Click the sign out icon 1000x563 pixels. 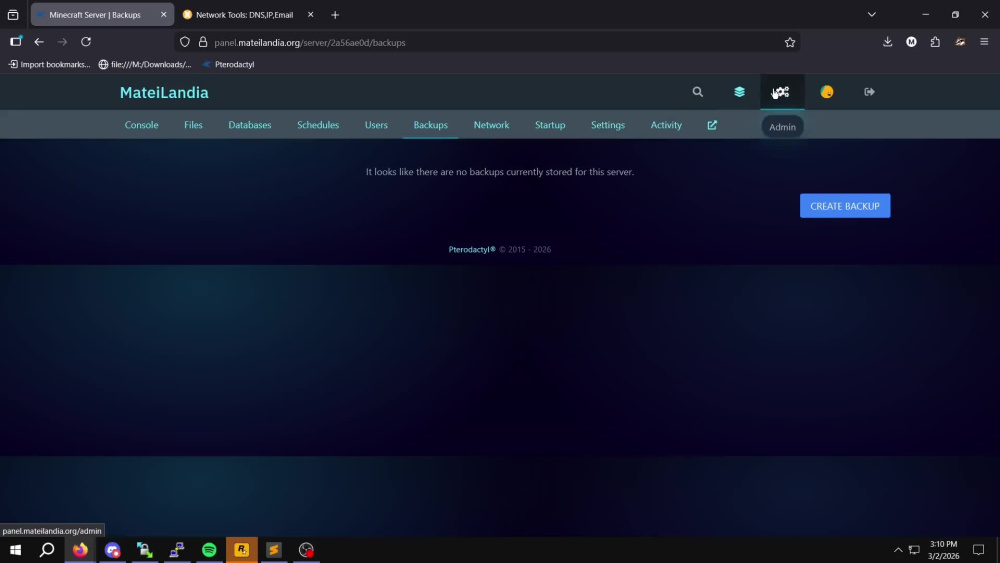pos(869,92)
